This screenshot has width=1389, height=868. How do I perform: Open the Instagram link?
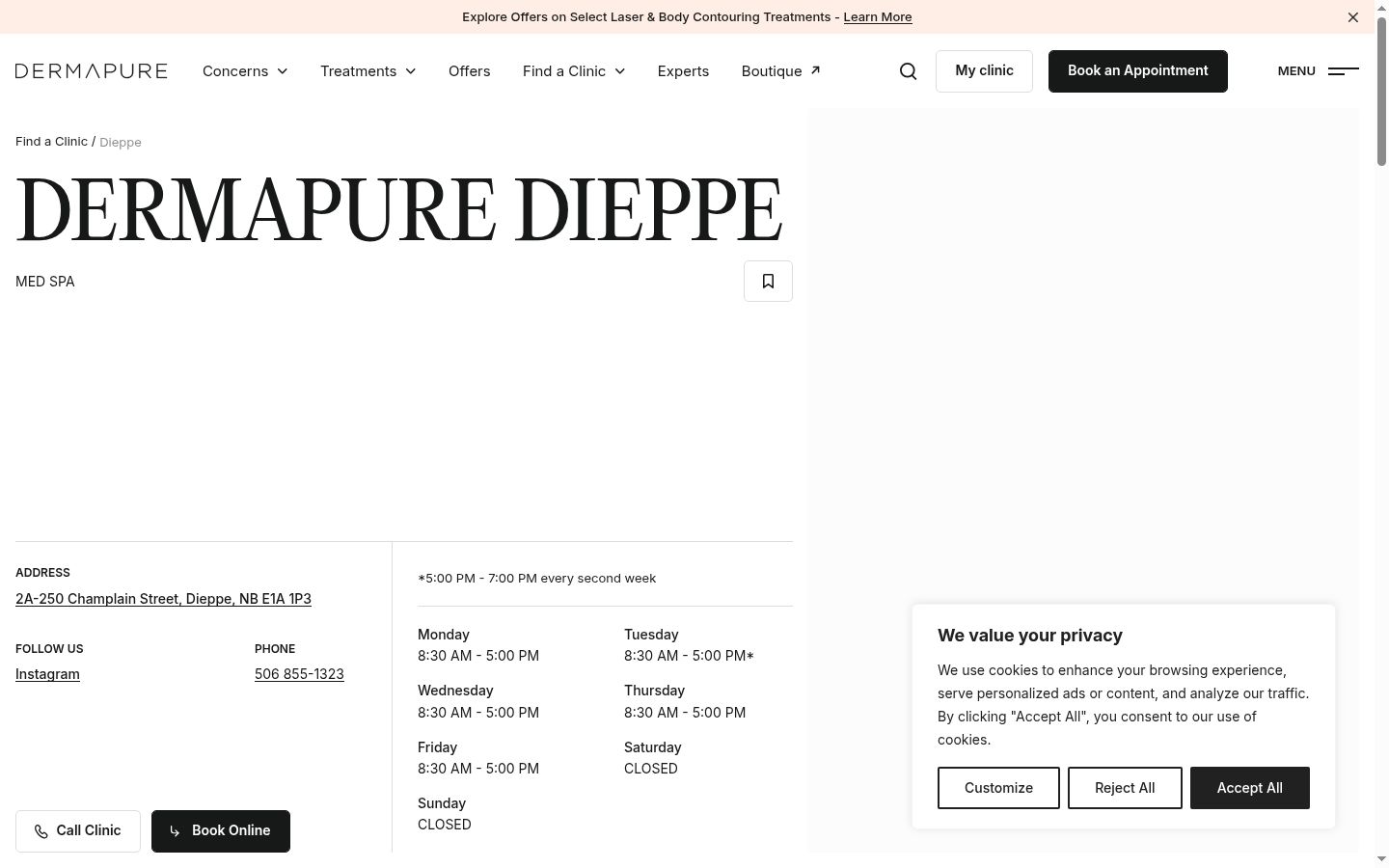pos(47,674)
